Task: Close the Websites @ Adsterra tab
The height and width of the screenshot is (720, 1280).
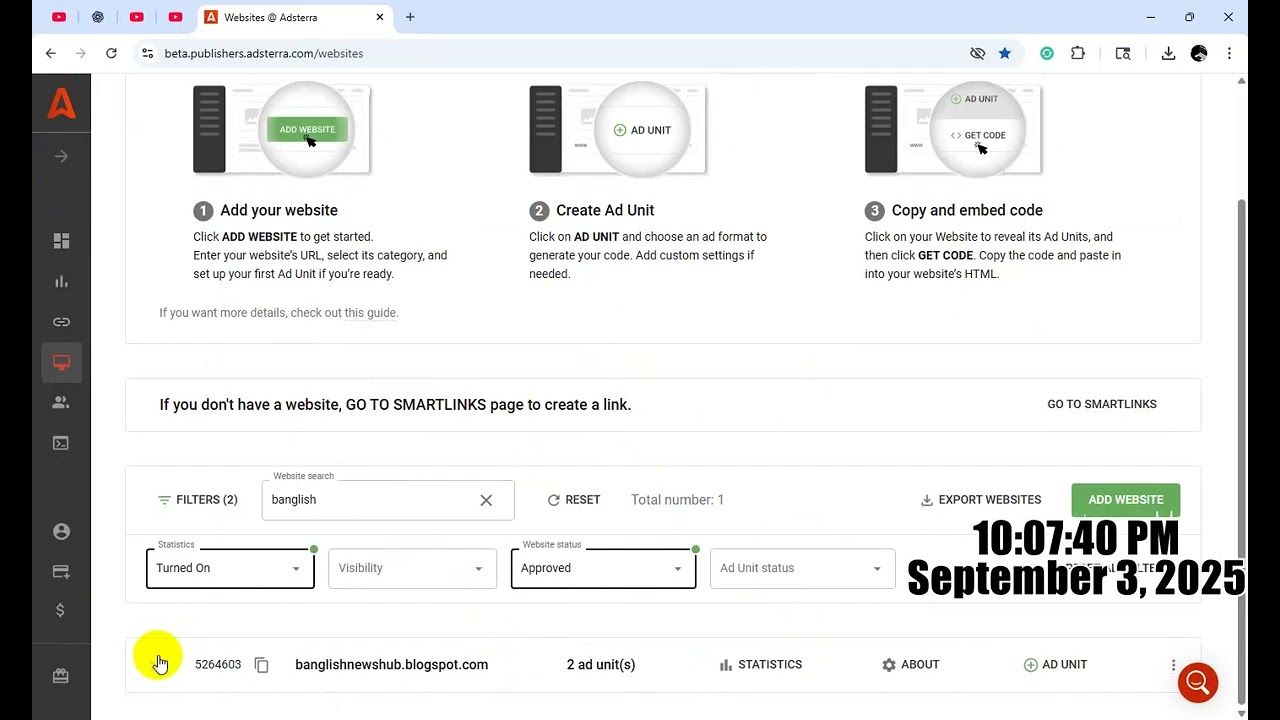Action: (x=380, y=17)
